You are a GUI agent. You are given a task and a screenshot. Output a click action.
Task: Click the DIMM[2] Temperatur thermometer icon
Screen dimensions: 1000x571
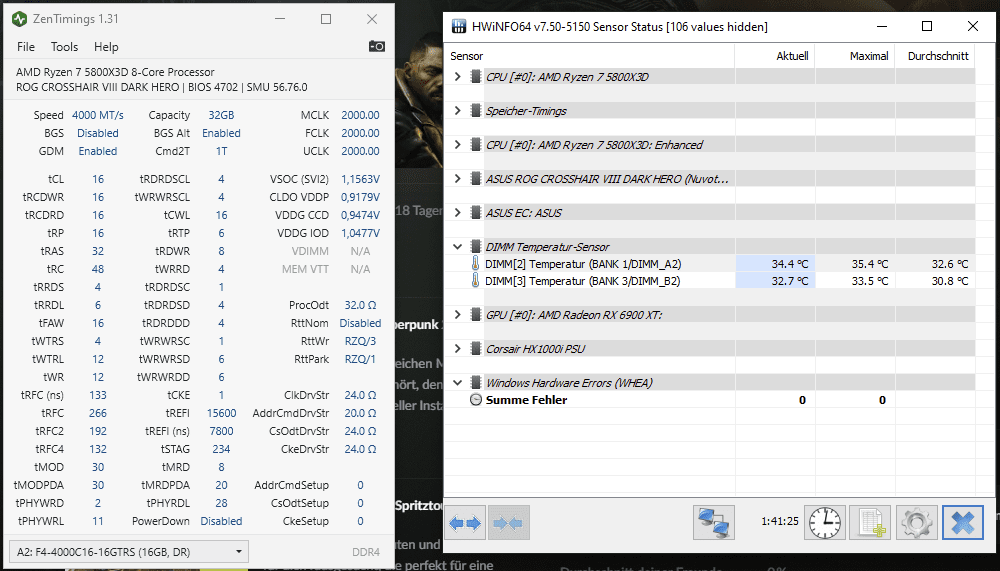click(475, 264)
